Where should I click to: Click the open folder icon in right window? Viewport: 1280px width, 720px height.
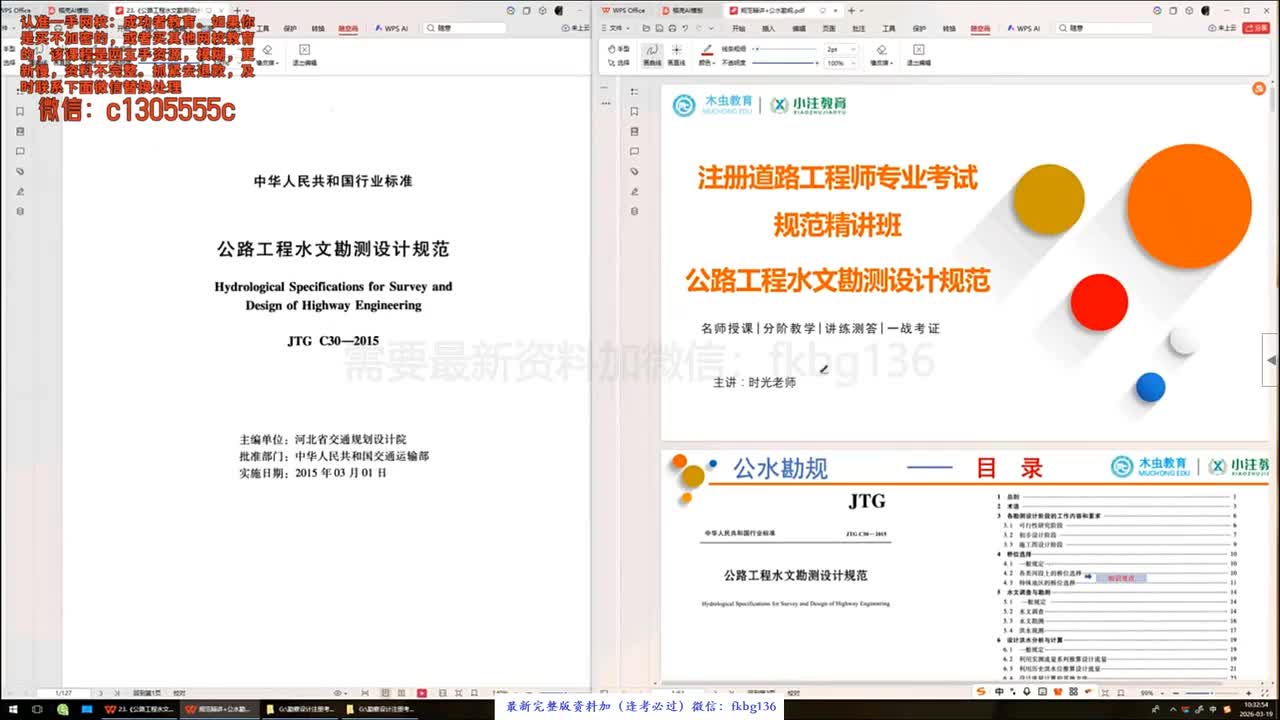(647, 29)
